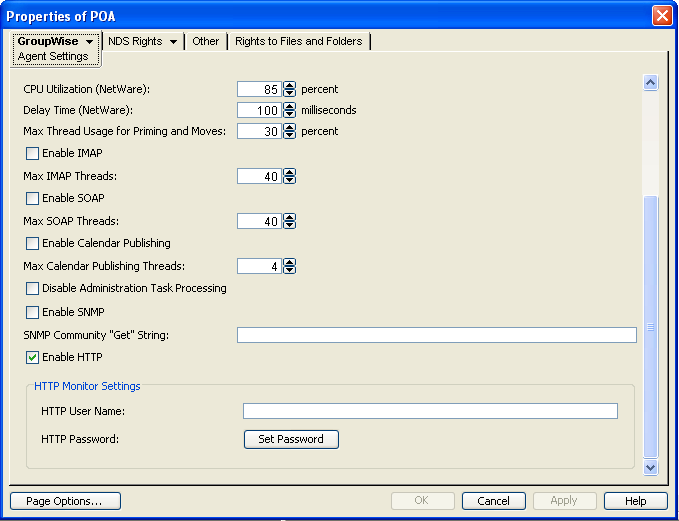Select the GroupWise tab label
This screenshot has width=679, height=521.
tap(48, 41)
